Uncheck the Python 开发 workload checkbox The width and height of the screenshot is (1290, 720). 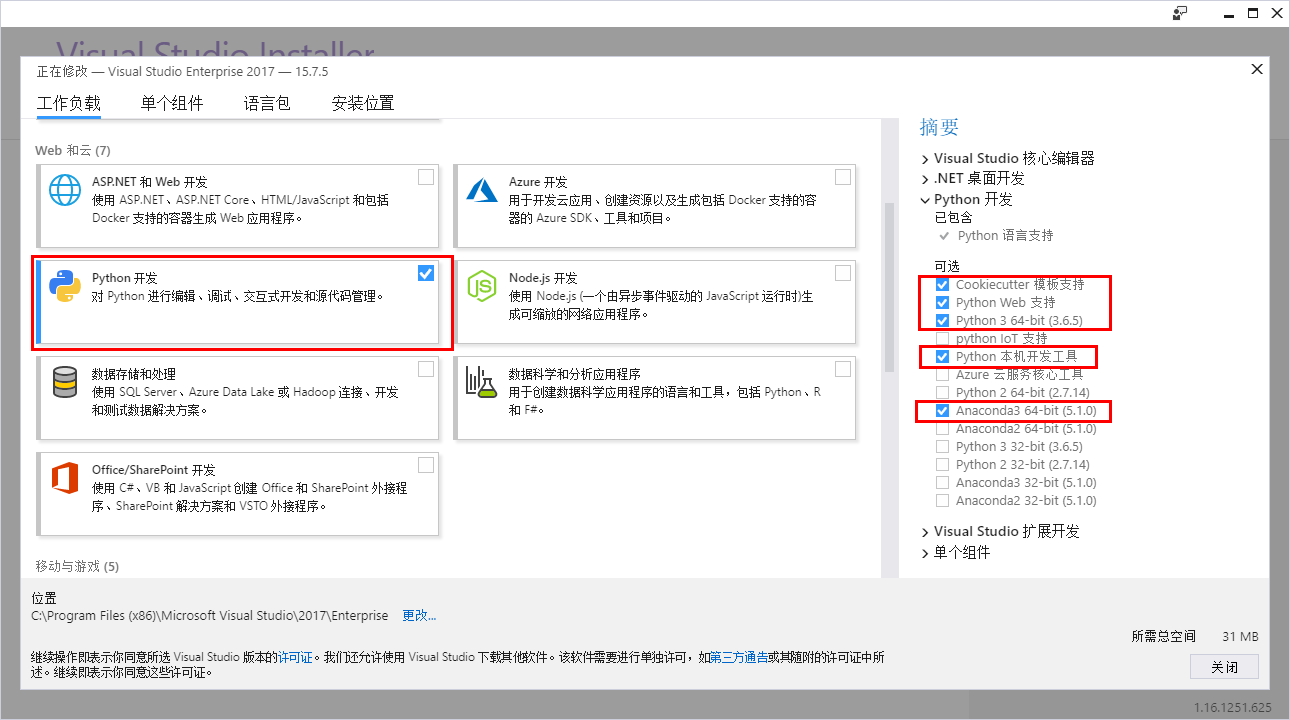(426, 273)
